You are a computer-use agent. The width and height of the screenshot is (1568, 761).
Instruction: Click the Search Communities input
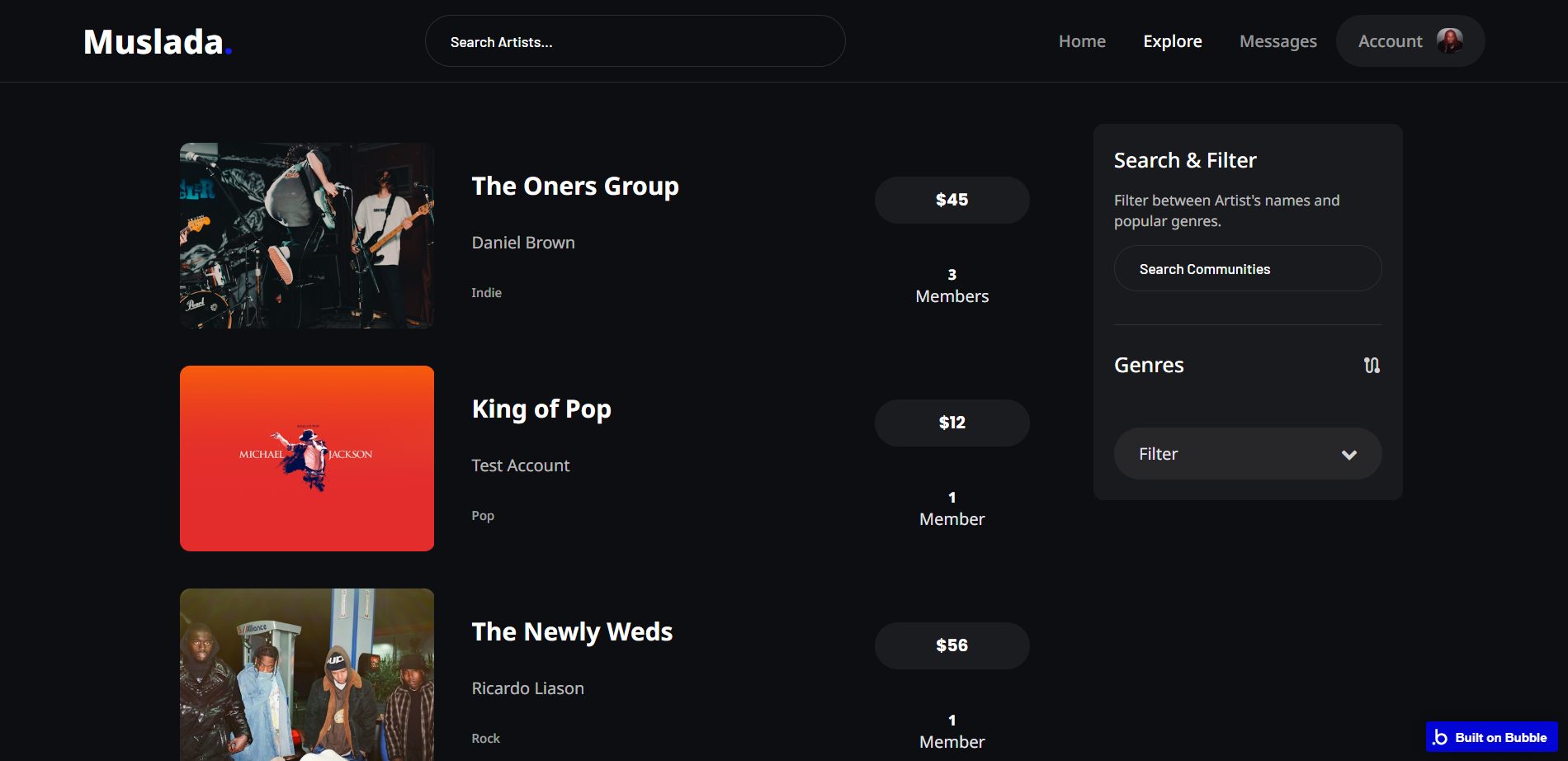click(1247, 269)
